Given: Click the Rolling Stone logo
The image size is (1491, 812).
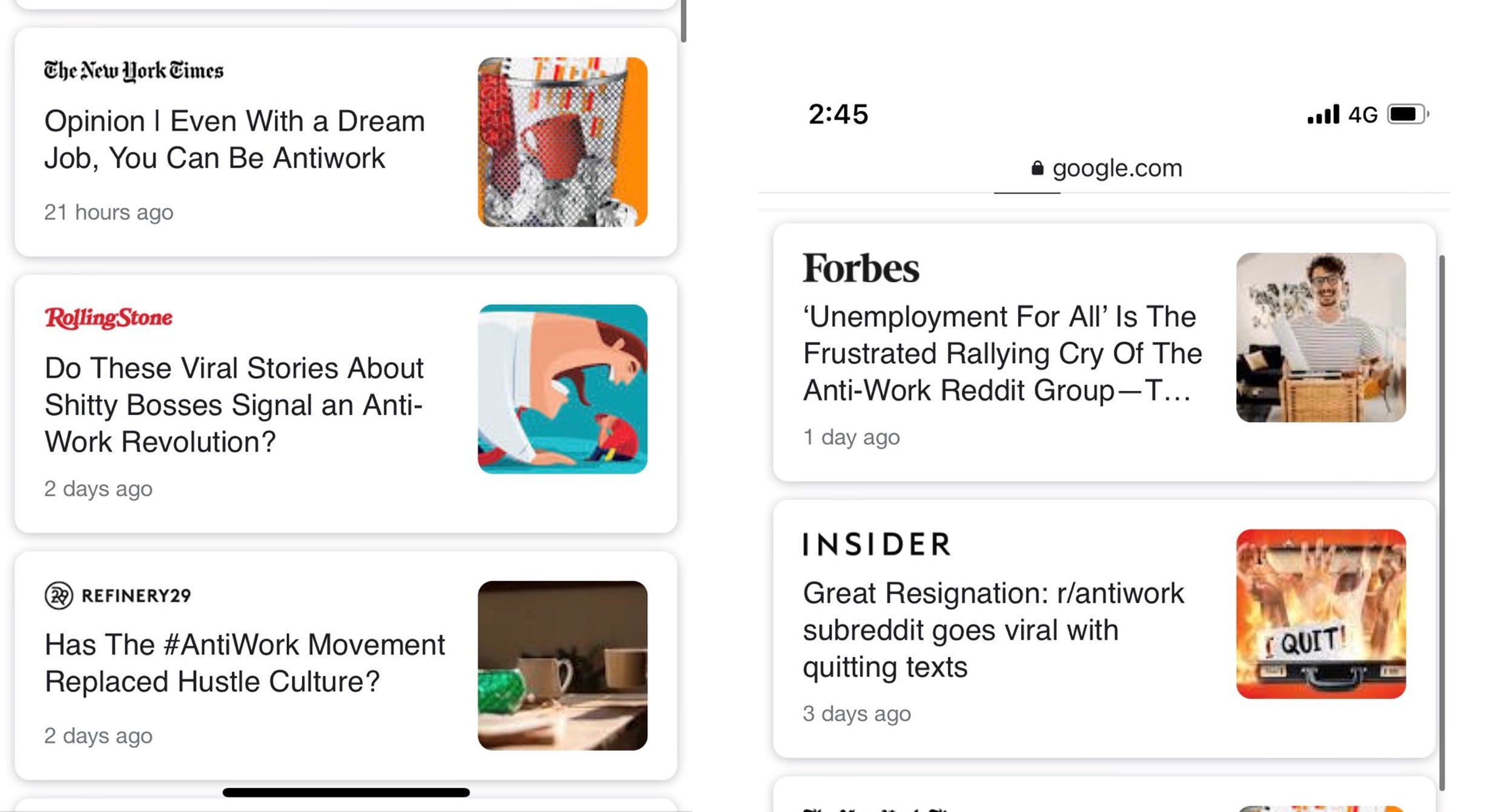Looking at the screenshot, I should click(108, 318).
